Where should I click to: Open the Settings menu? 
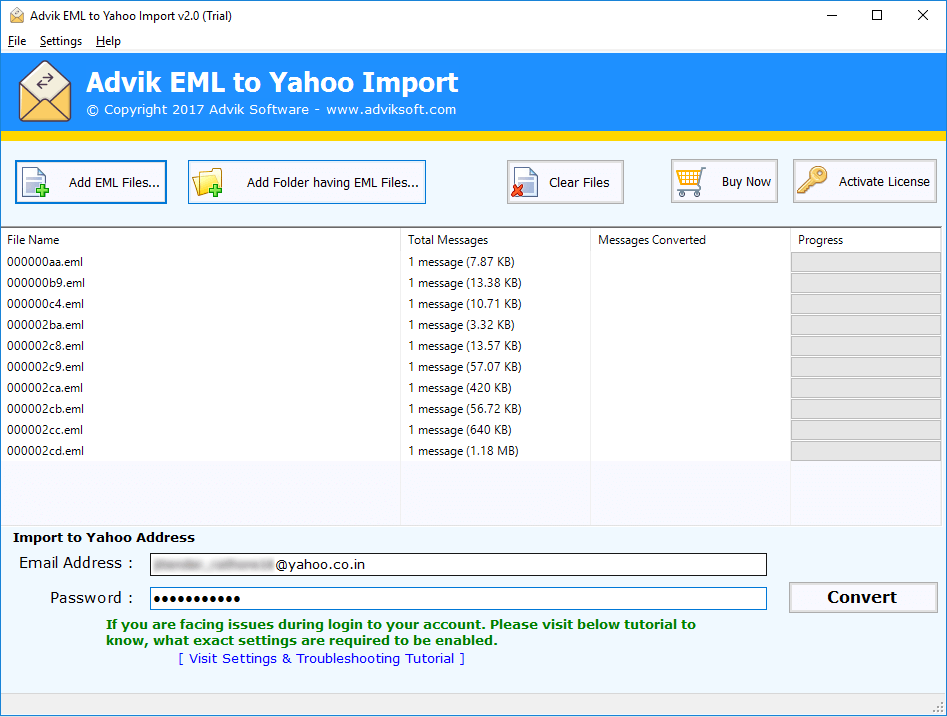[x=61, y=41]
